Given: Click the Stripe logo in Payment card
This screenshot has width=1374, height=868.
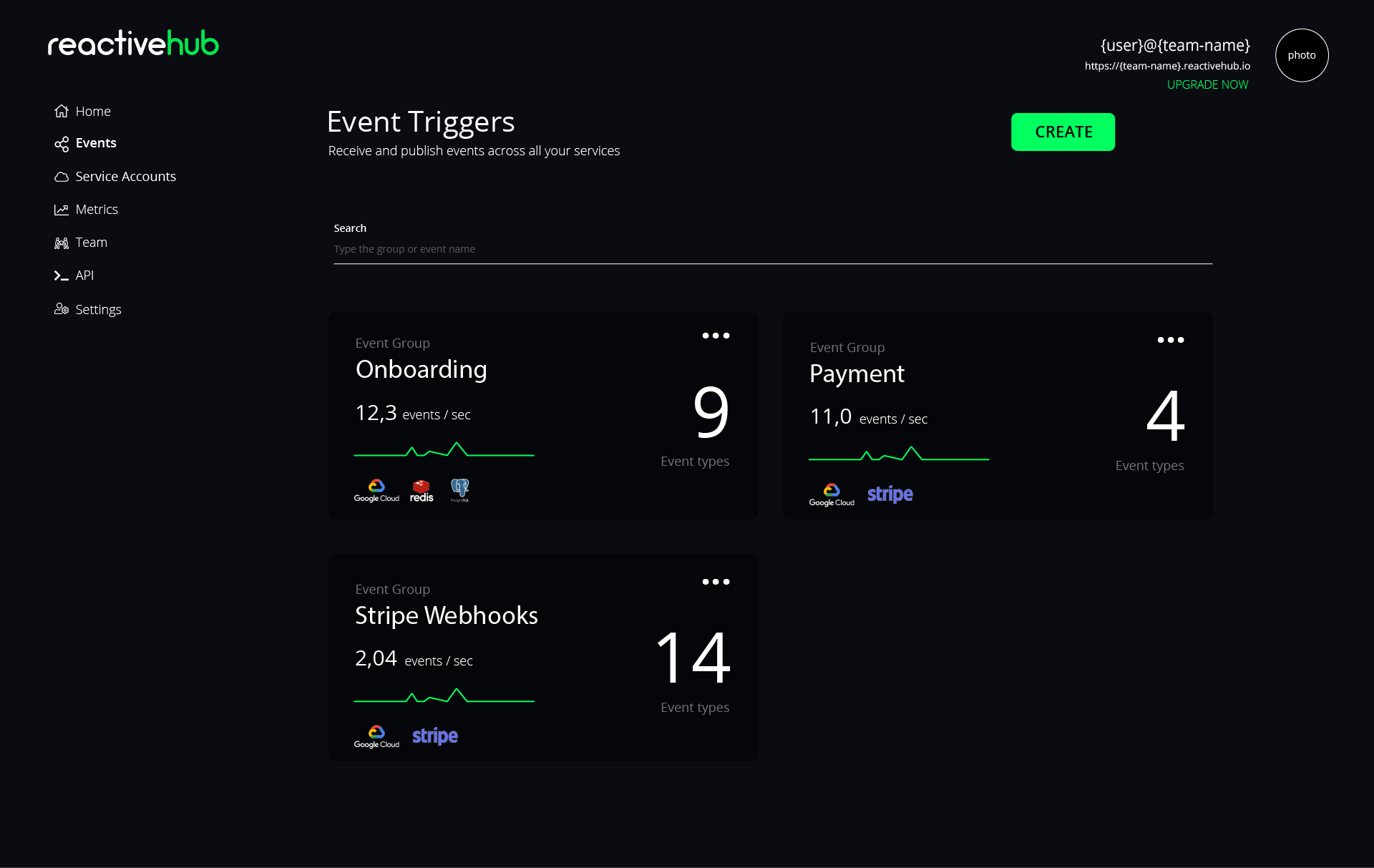Looking at the screenshot, I should coord(890,494).
